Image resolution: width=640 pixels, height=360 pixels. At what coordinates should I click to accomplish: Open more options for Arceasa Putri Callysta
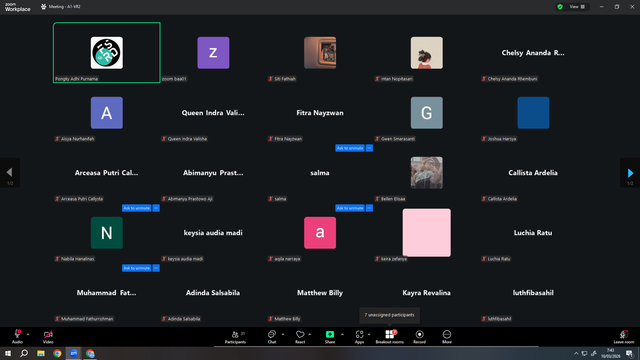[x=156, y=208]
